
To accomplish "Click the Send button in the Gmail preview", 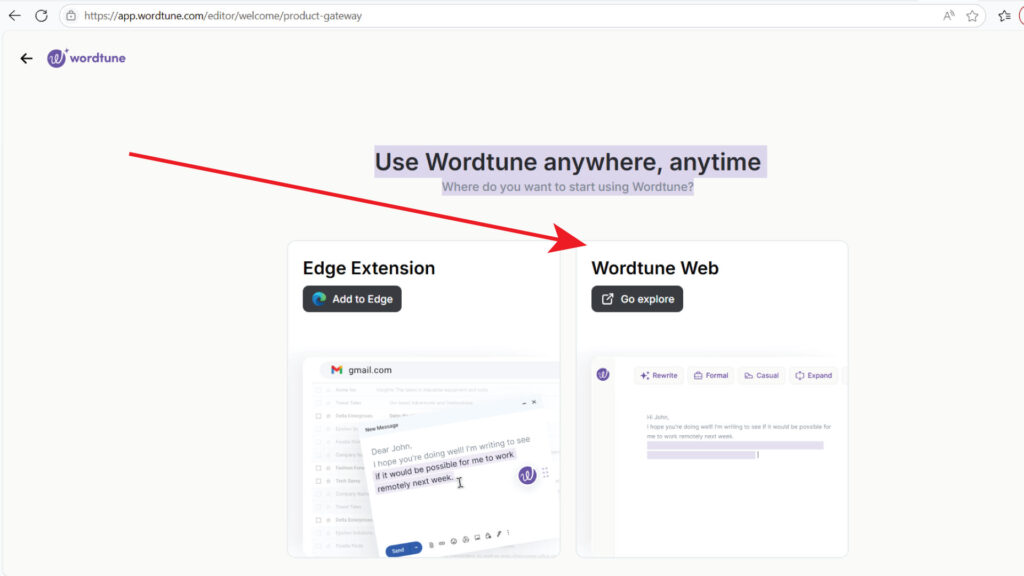I will [403, 549].
